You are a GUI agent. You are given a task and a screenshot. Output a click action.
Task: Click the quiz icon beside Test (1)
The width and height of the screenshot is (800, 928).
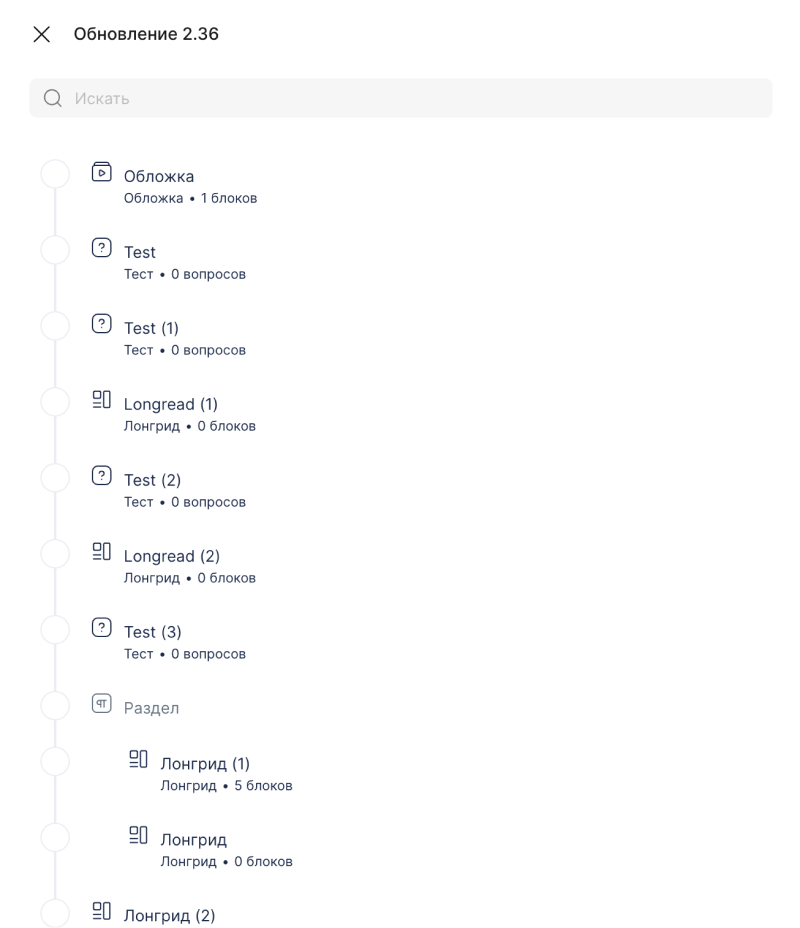tap(101, 324)
